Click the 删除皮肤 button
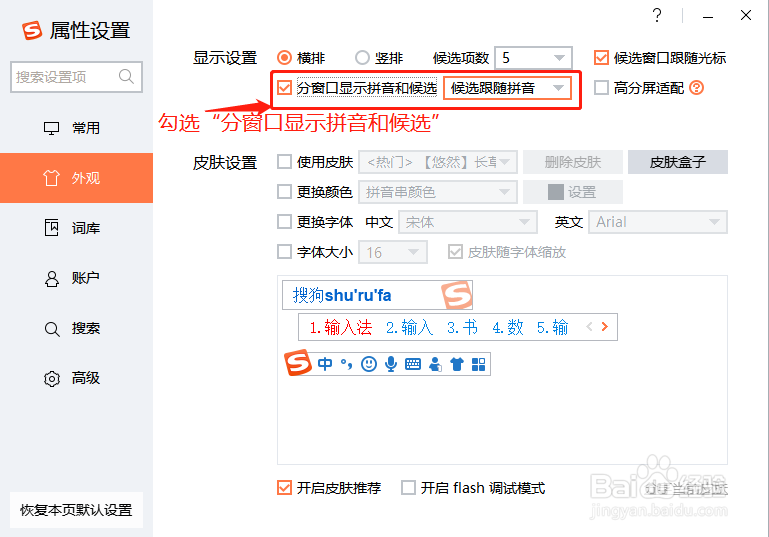Image resolution: width=769 pixels, height=537 pixels. 573,162
